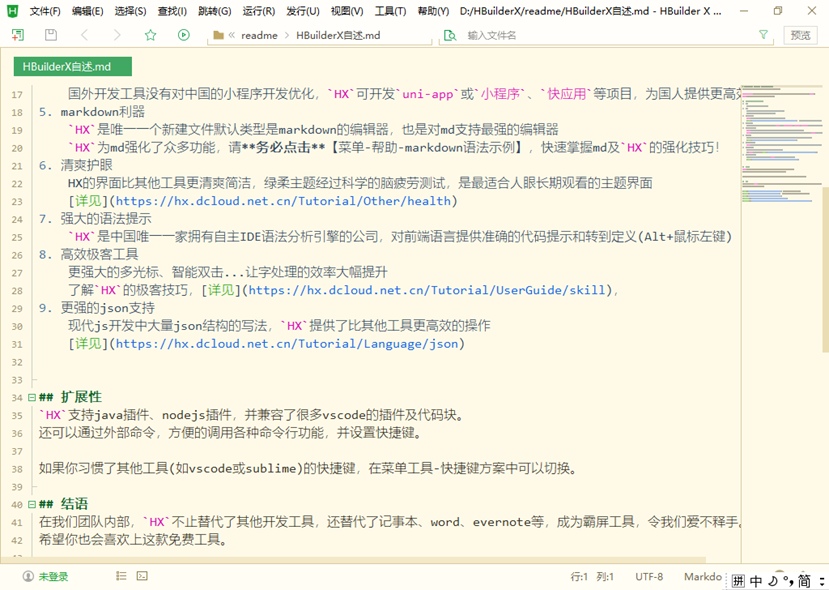The height and width of the screenshot is (590, 829).
Task: Open the 工具(T) menu
Action: coord(390,11)
